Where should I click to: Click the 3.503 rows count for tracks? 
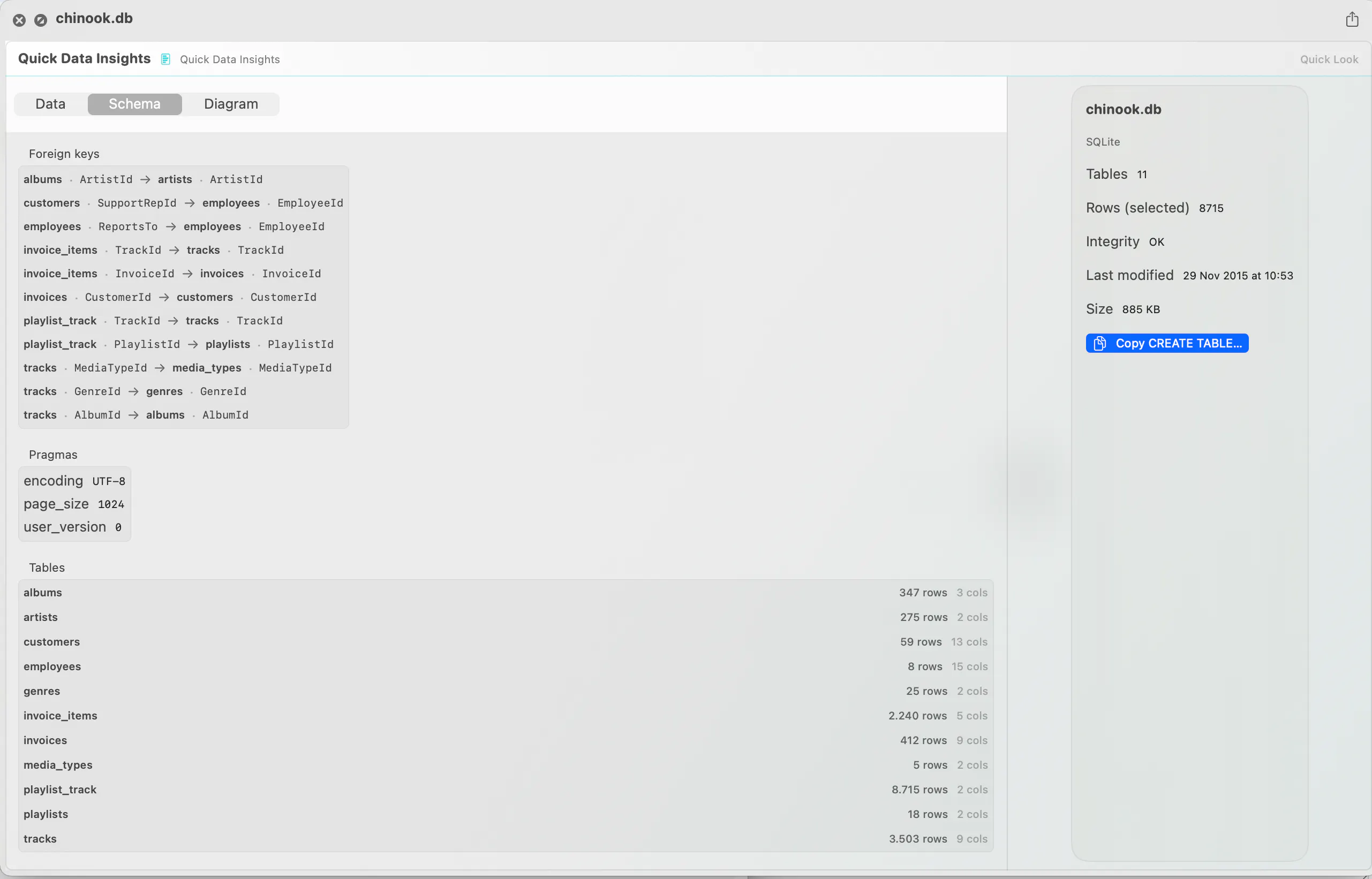917,838
